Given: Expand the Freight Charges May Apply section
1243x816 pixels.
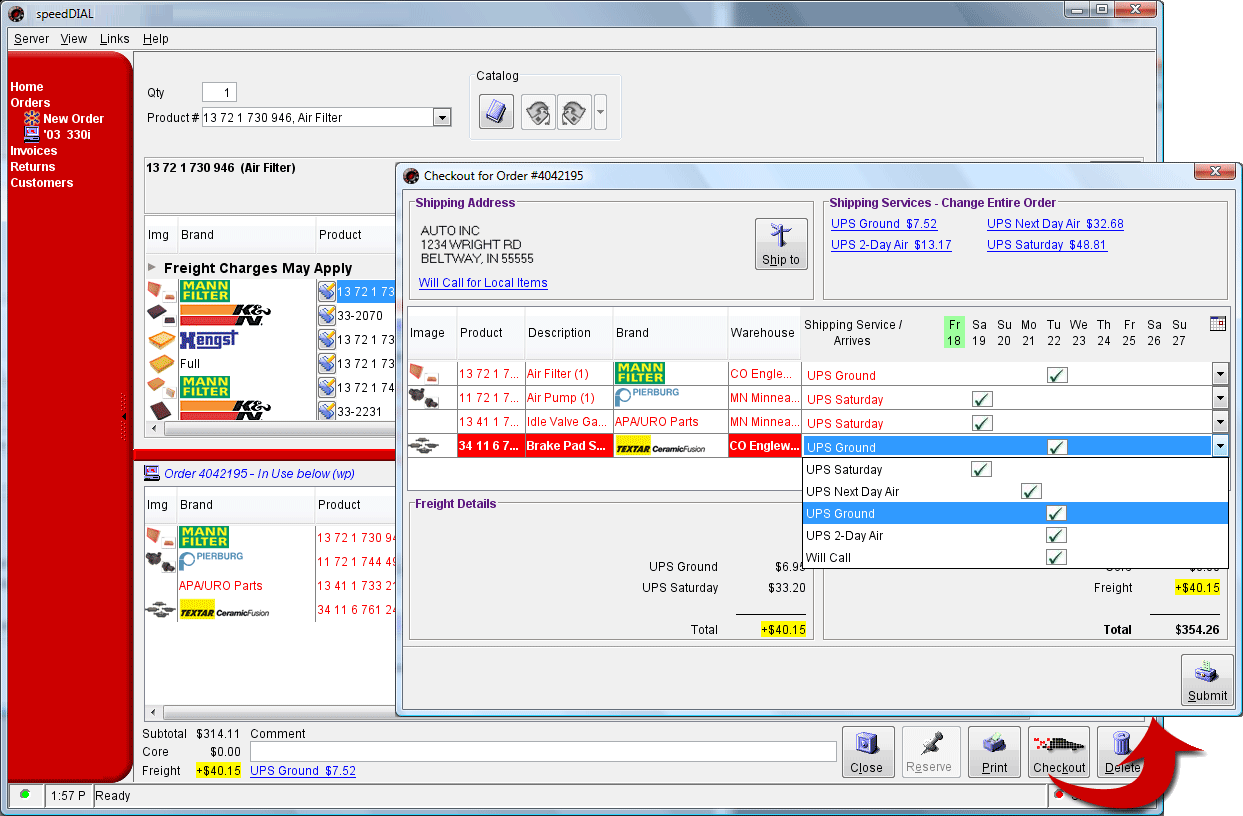Looking at the screenshot, I should coord(153,268).
